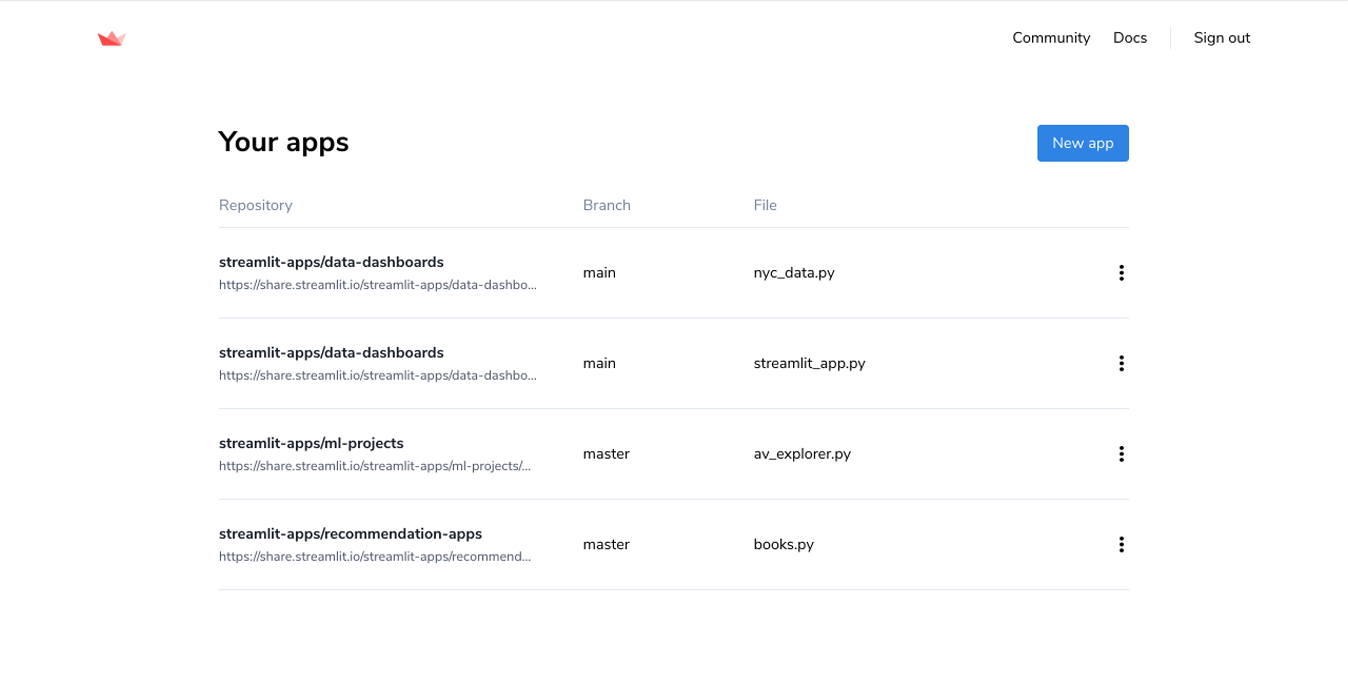Show more options for books.py app
Viewport: 1348px width, 688px height.
coord(1121,544)
